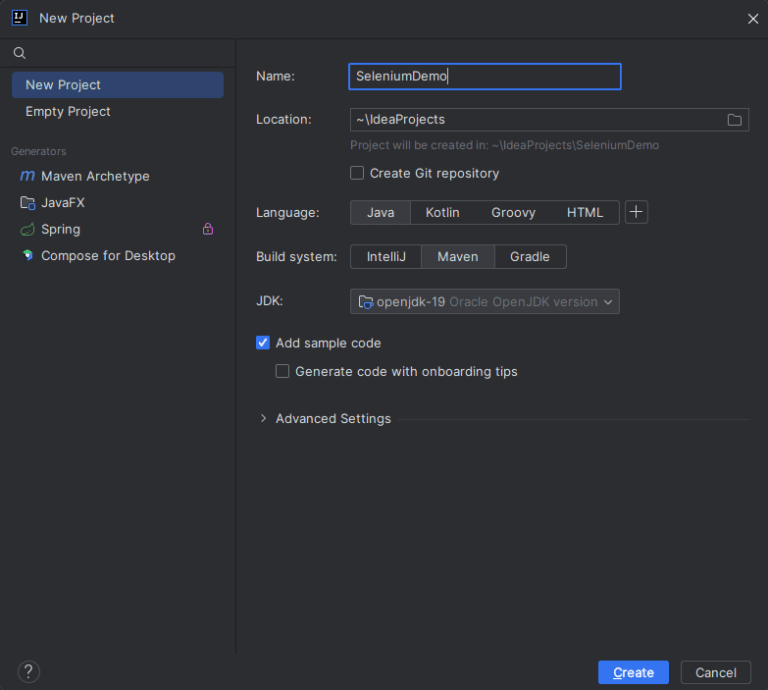Screen dimensions: 768x690
Task: Uncheck Add sample code
Action: pos(263,343)
